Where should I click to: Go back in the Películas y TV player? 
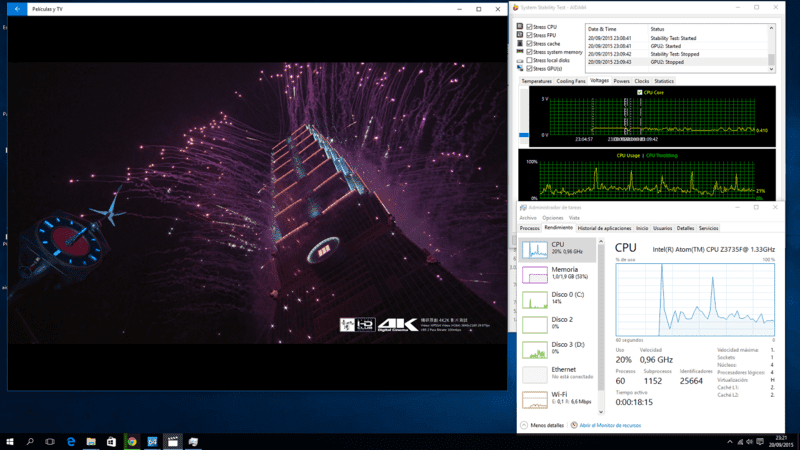click(17, 9)
